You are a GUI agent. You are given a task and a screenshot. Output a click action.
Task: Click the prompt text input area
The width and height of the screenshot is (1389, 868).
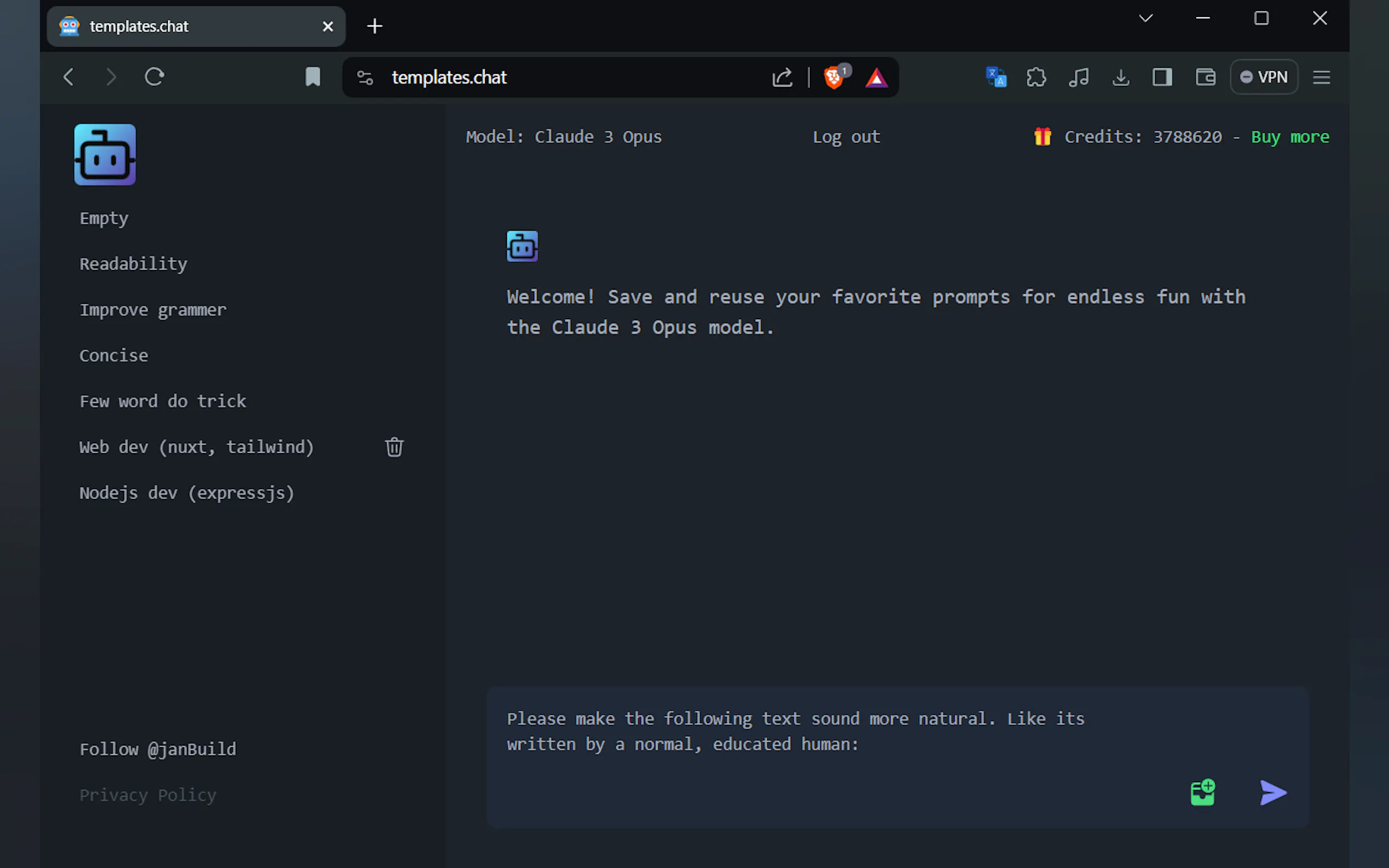click(x=804, y=732)
